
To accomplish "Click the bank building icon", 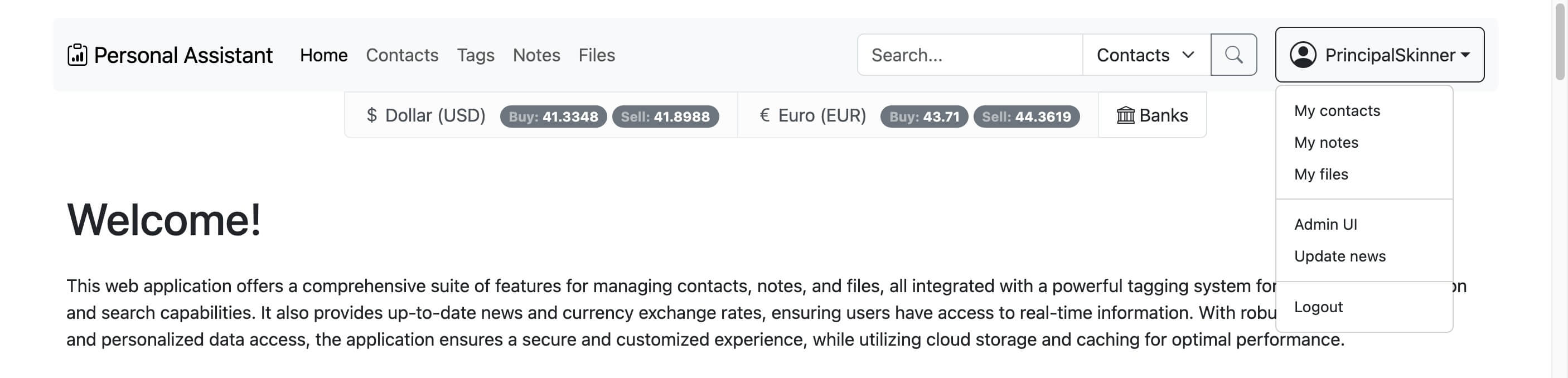I will pyautogui.click(x=1125, y=115).
